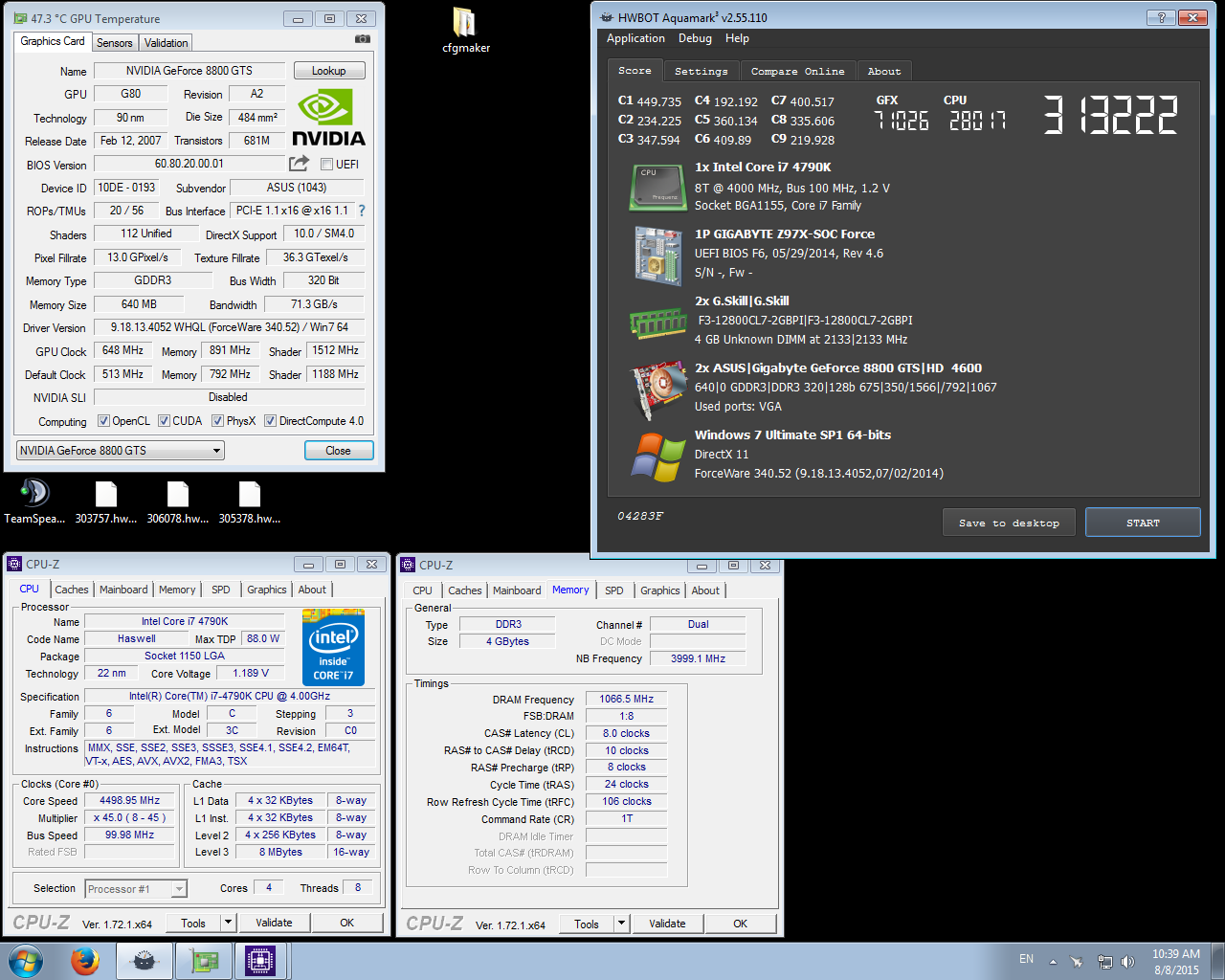Viewport: 1225px width, 980px height.
Task: Select the 303757.hw... file icon
Action: [106, 501]
